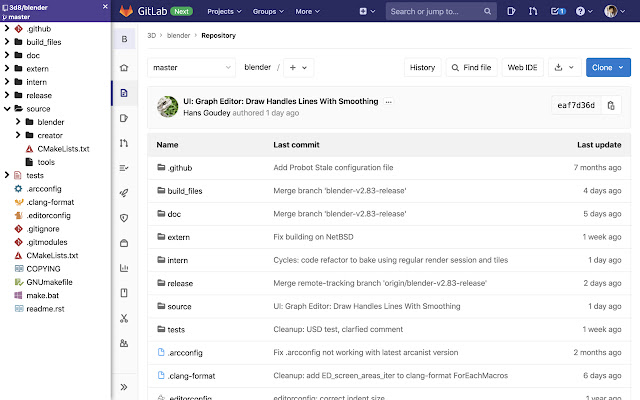Screen dimensions: 640x400
Task: Select CMakeLists.txt under source in tree
Action: pos(63,149)
